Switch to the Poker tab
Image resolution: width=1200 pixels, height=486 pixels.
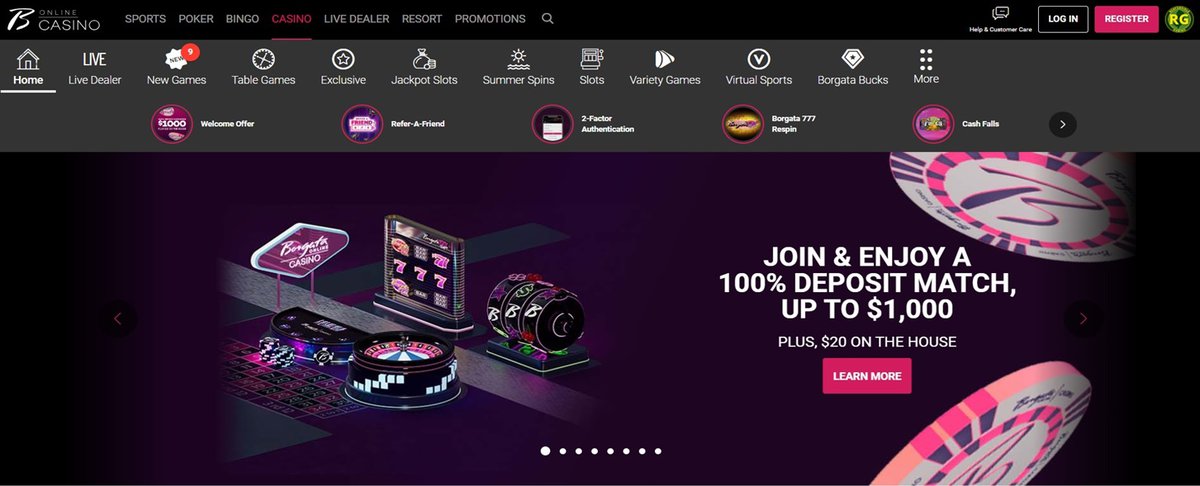pyautogui.click(x=196, y=19)
